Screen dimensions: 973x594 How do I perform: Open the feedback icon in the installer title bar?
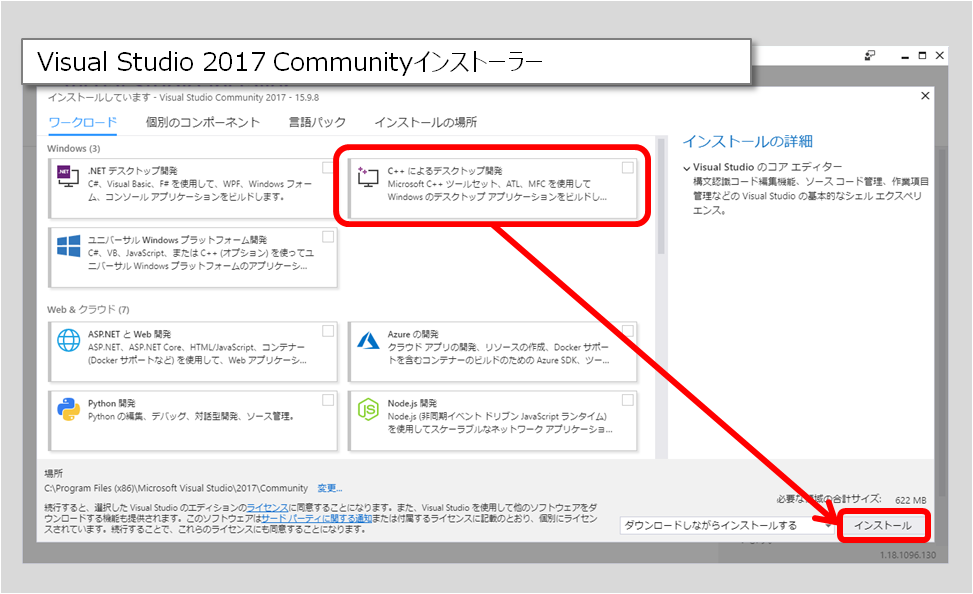tap(870, 56)
